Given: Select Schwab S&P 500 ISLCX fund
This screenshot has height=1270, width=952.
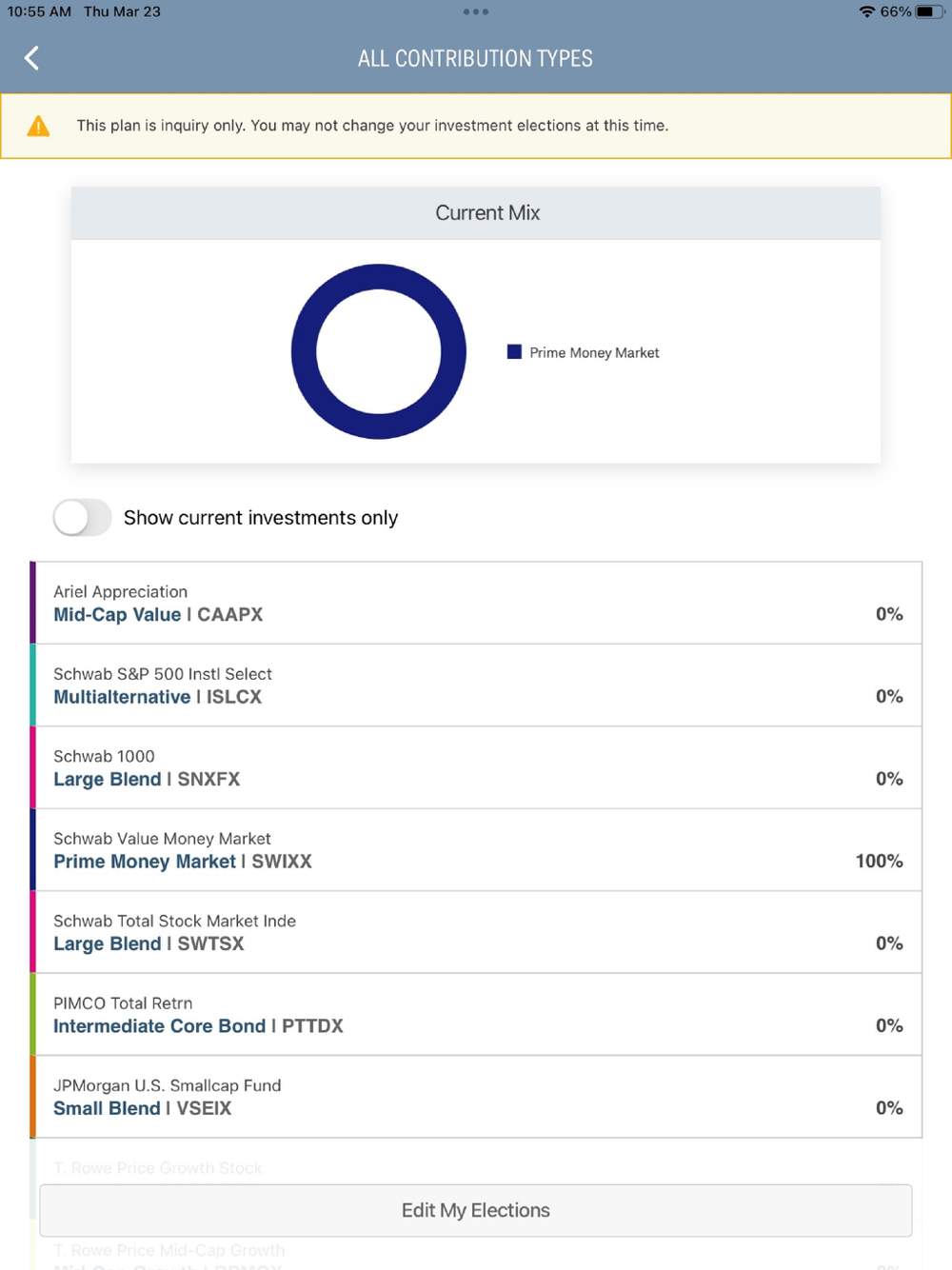Looking at the screenshot, I should click(x=476, y=685).
